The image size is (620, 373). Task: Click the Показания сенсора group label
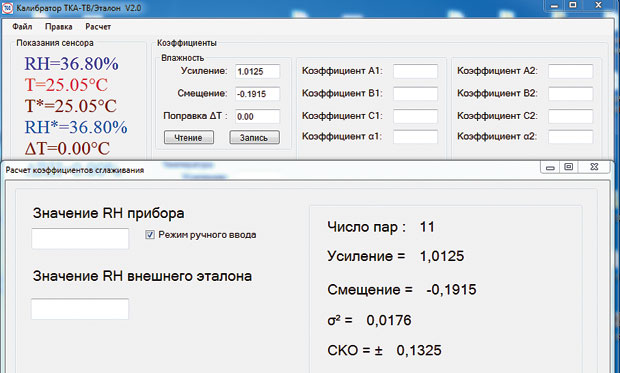[x=55, y=43]
